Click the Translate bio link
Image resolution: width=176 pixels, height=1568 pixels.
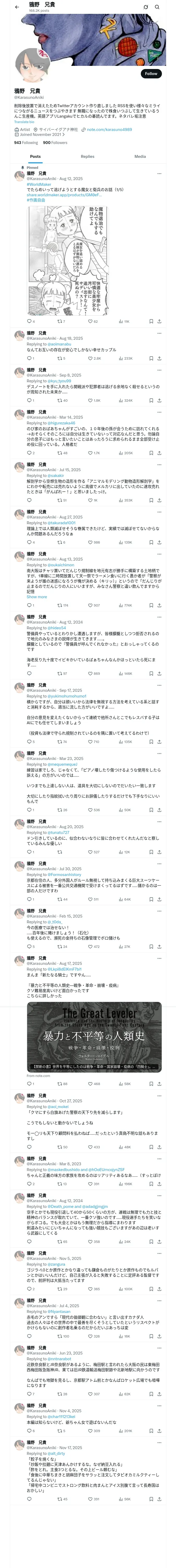click(24, 122)
